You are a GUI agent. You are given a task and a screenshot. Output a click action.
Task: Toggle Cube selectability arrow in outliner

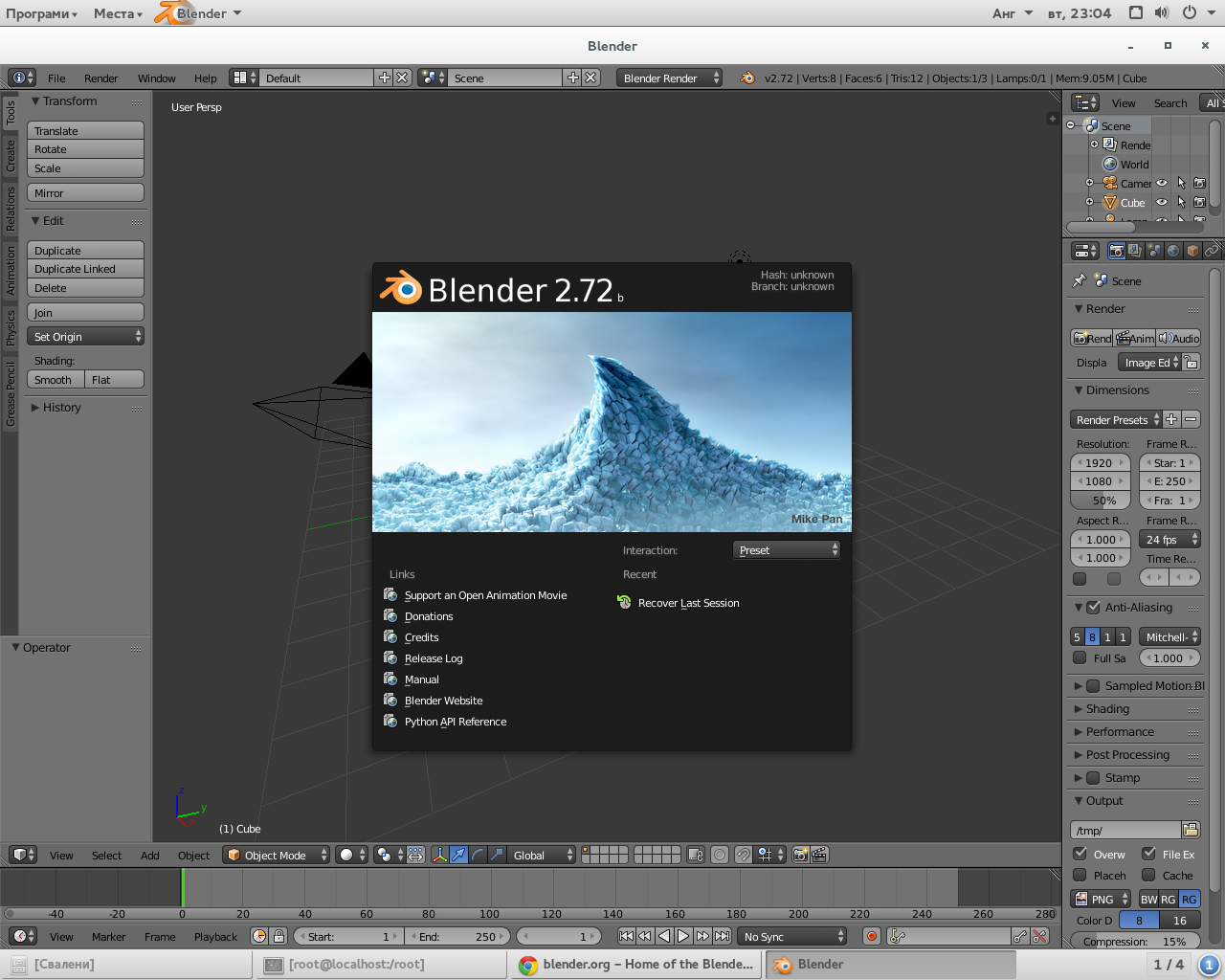pos(1181,202)
